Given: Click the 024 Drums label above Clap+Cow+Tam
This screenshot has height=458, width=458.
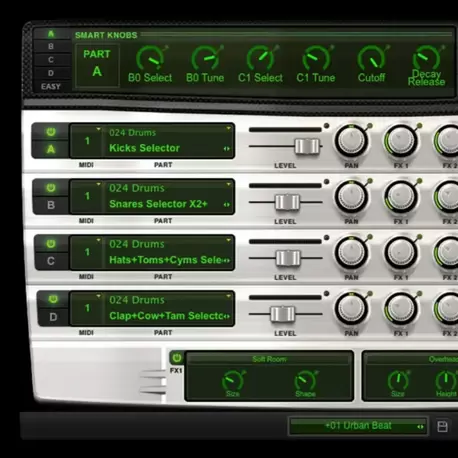Looking at the screenshot, I should tap(137, 300).
